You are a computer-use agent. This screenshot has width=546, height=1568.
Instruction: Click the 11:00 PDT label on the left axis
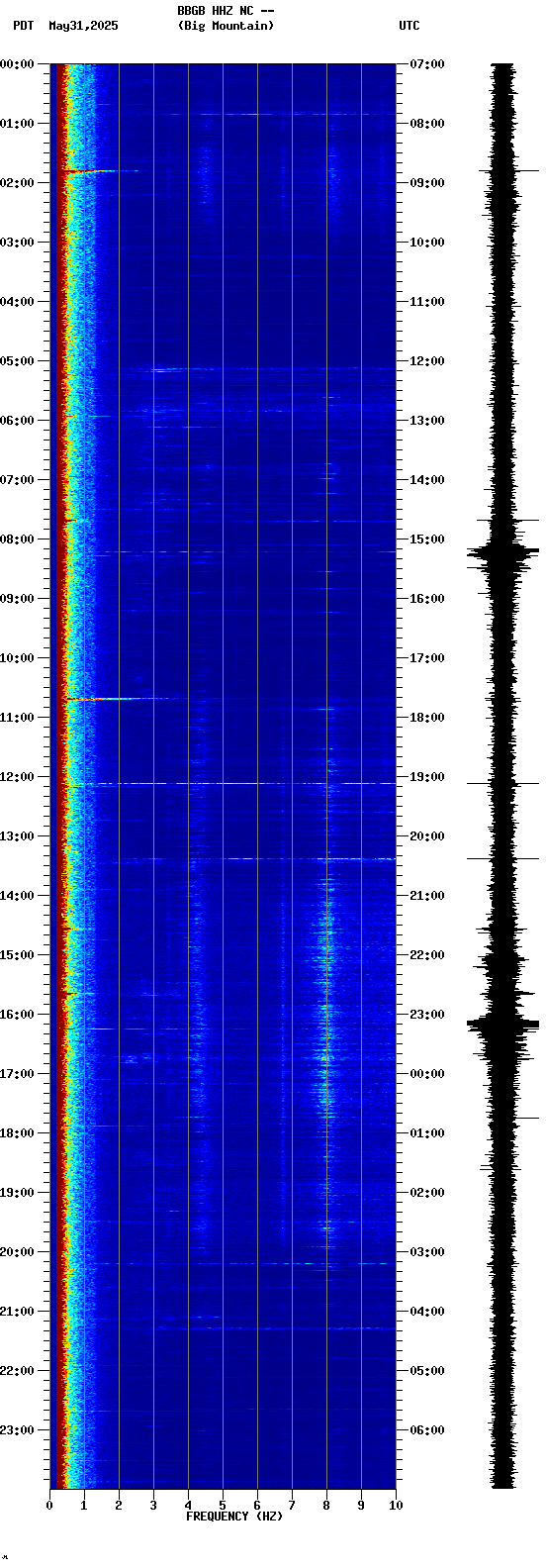pos(17,718)
